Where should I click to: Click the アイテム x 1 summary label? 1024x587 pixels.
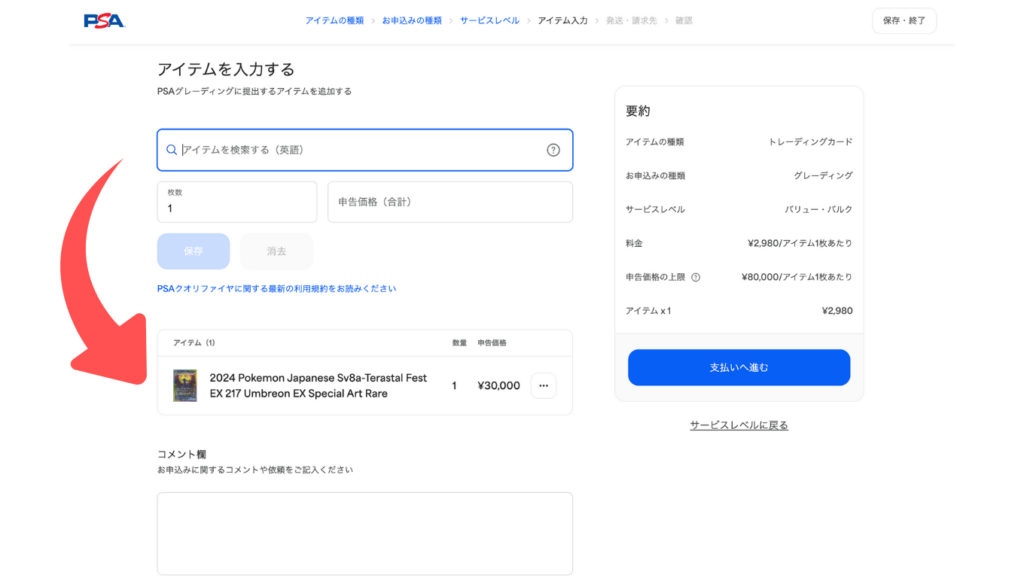[x=648, y=311]
